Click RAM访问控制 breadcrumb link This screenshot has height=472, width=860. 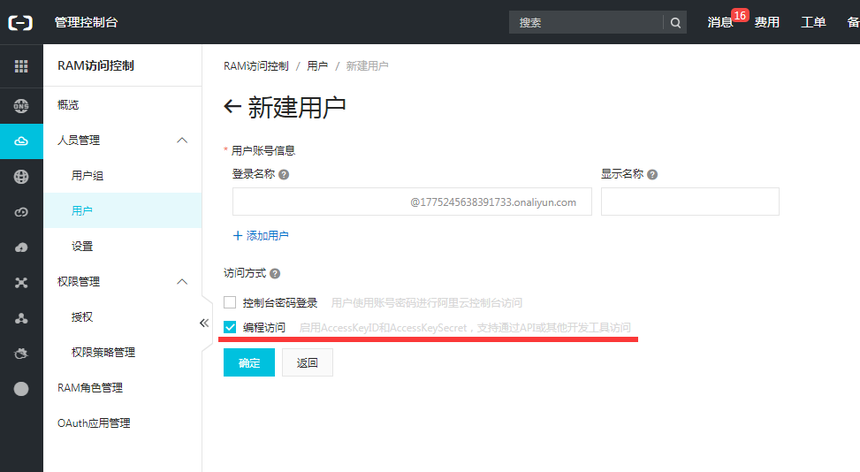click(x=256, y=66)
